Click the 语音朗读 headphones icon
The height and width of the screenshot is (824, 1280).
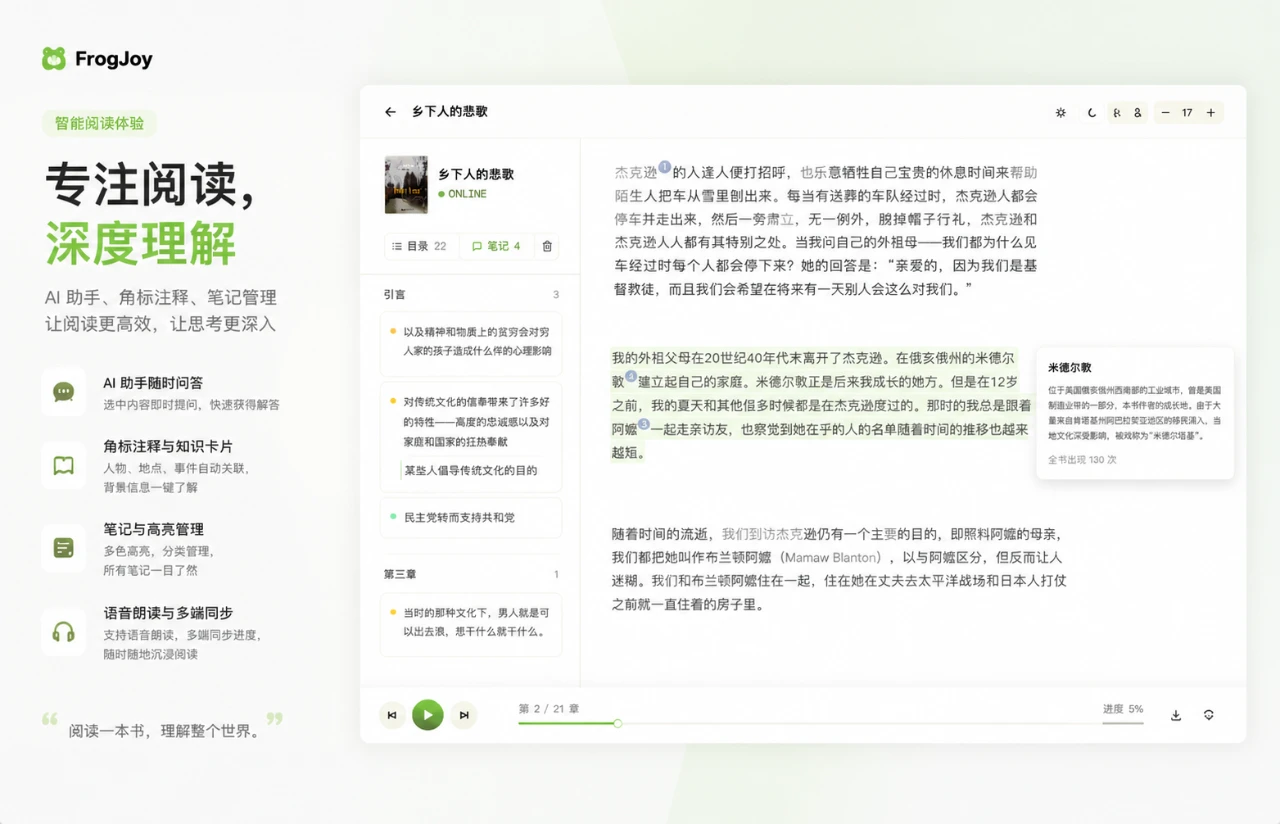pos(64,632)
